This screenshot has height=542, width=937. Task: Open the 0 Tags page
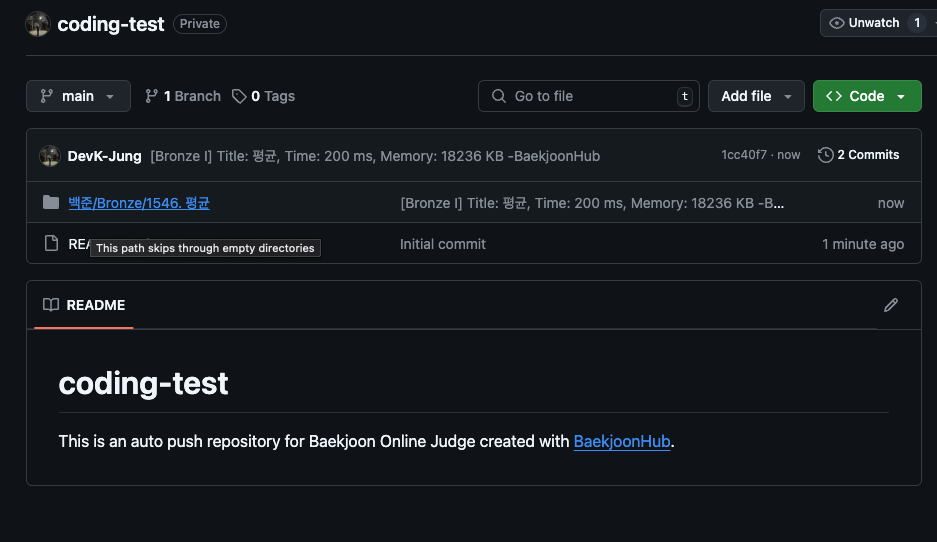point(263,96)
